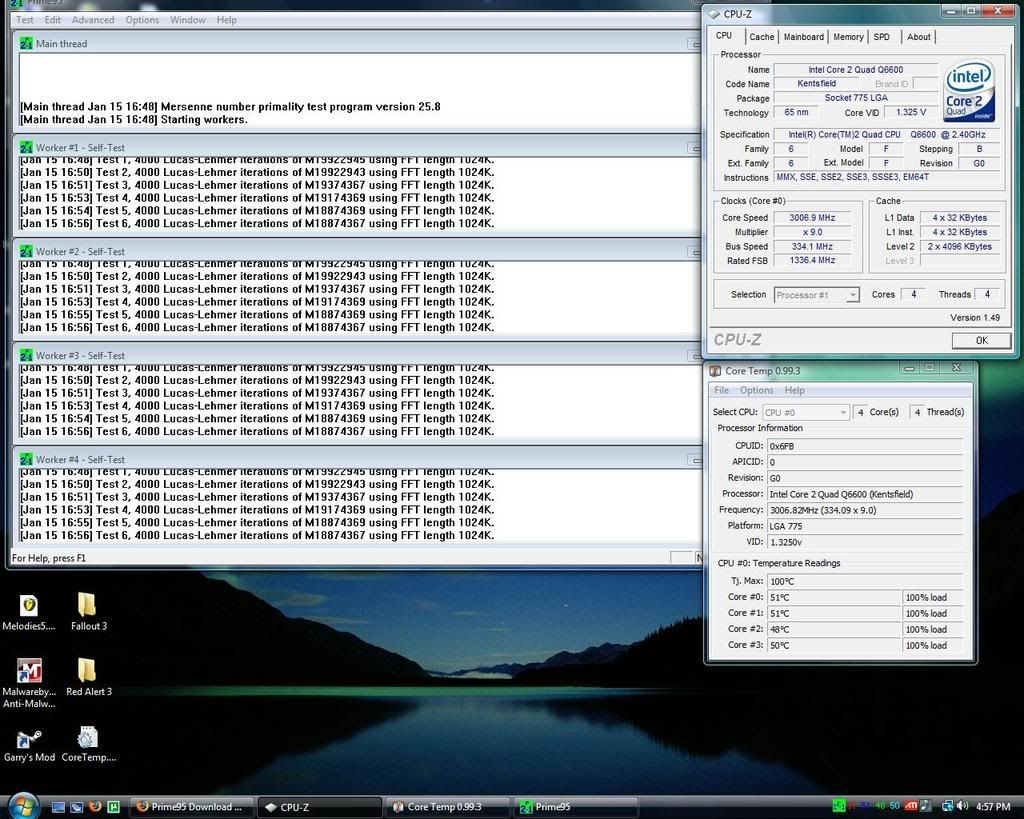
Task: Click Core #2 temperature 48°C
Action: 834,629
